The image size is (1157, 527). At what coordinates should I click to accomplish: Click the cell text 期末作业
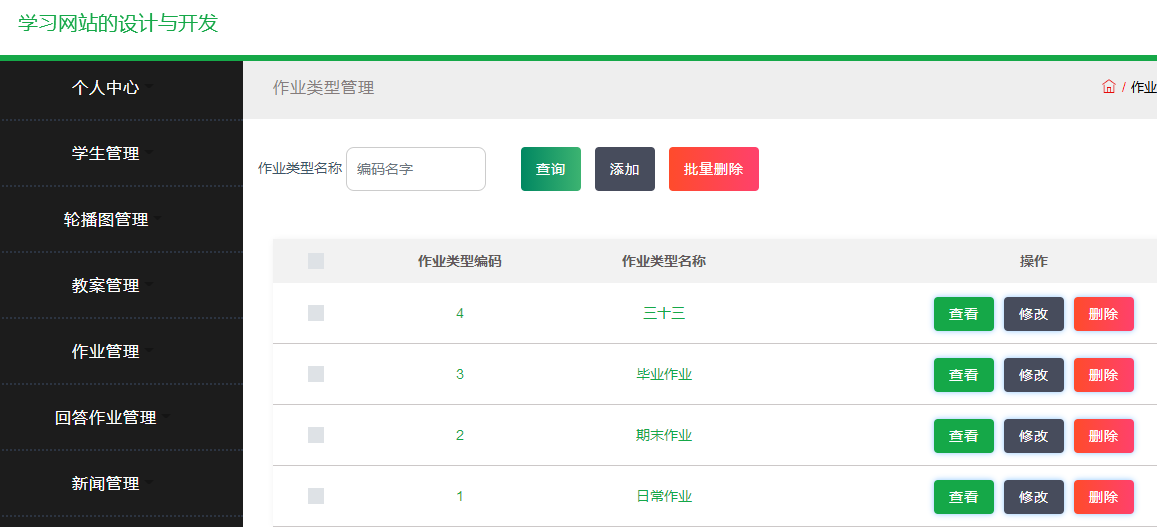664,435
